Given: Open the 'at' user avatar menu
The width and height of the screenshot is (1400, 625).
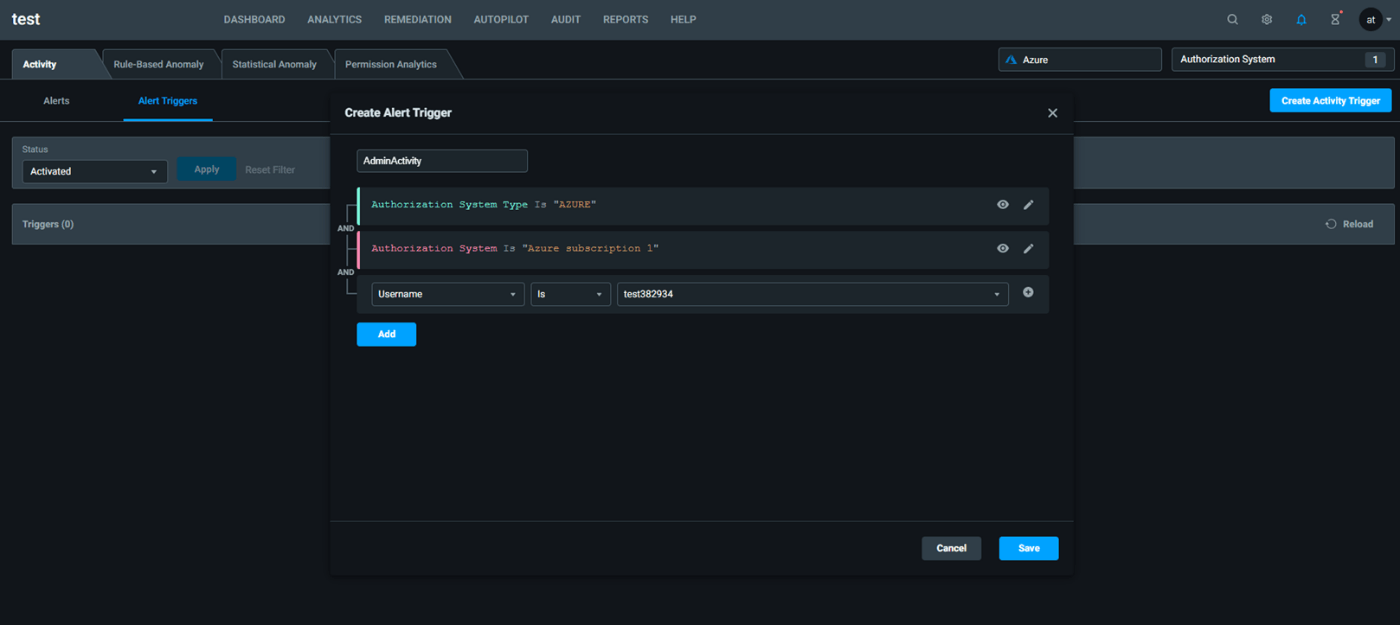Looking at the screenshot, I should click(1370, 19).
